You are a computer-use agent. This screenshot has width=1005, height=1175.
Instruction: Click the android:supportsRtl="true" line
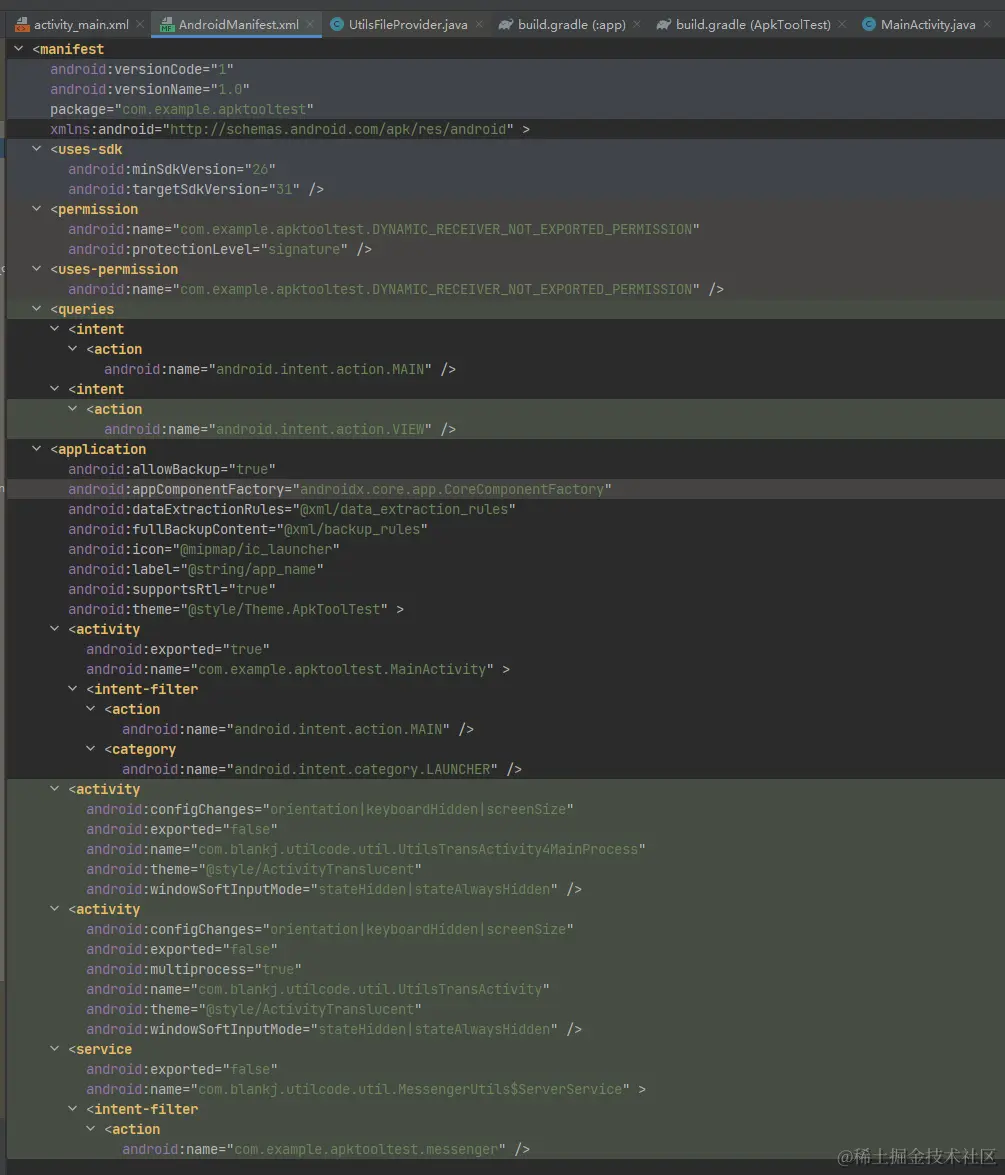172,589
